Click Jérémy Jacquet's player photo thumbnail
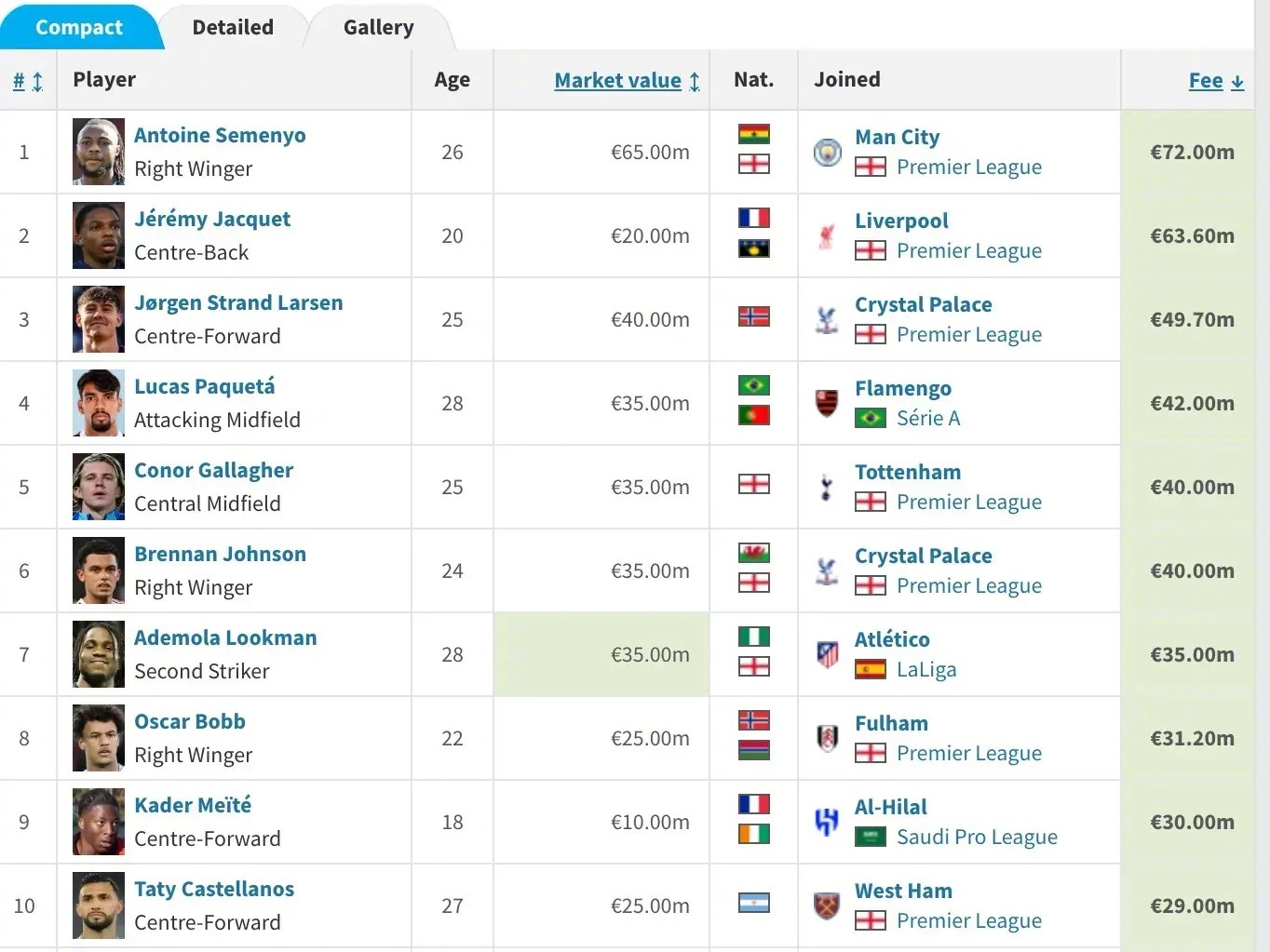The height and width of the screenshot is (952, 1270). pyautogui.click(x=99, y=235)
